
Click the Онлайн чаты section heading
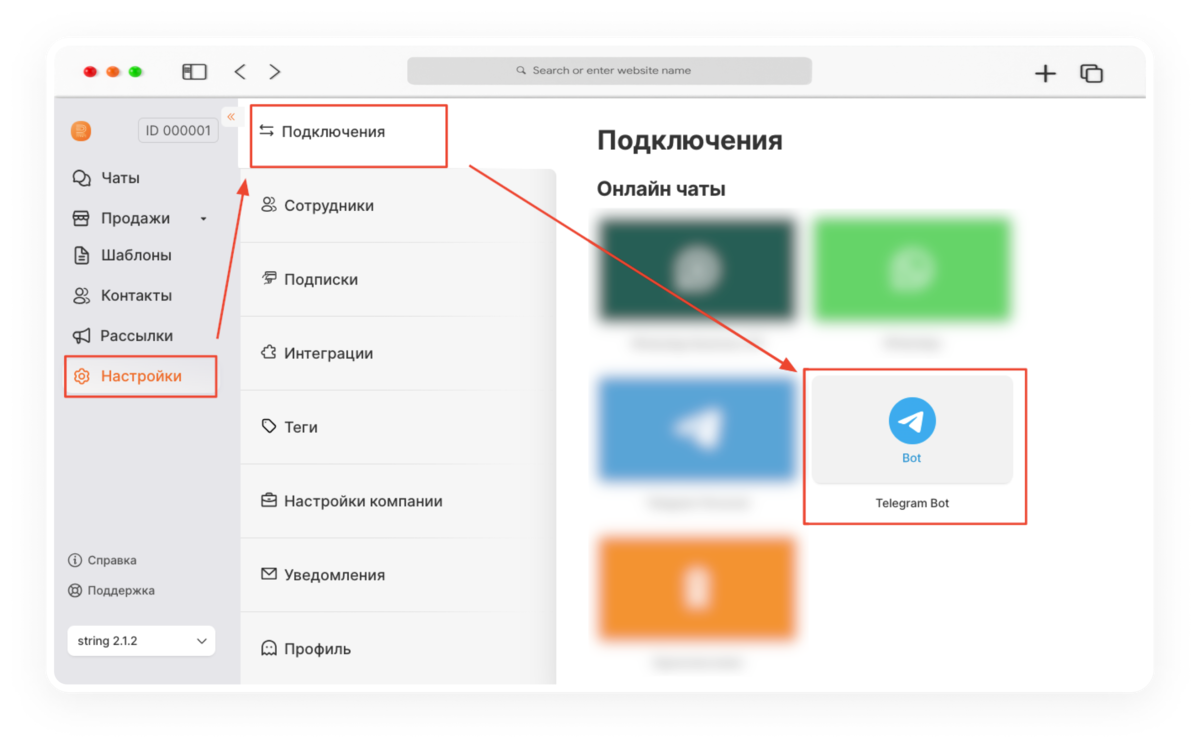(661, 189)
